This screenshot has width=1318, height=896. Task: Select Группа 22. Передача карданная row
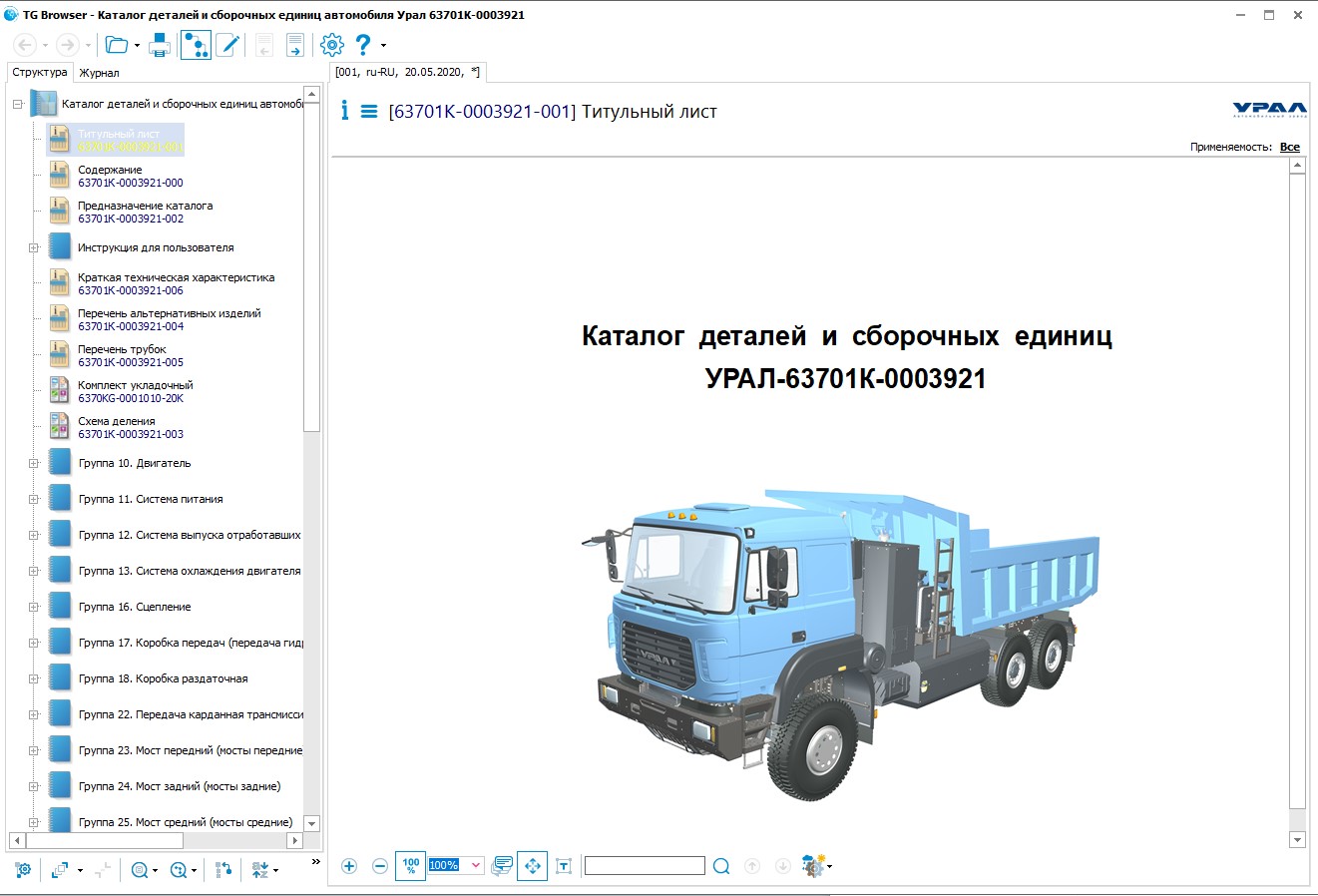click(x=191, y=714)
